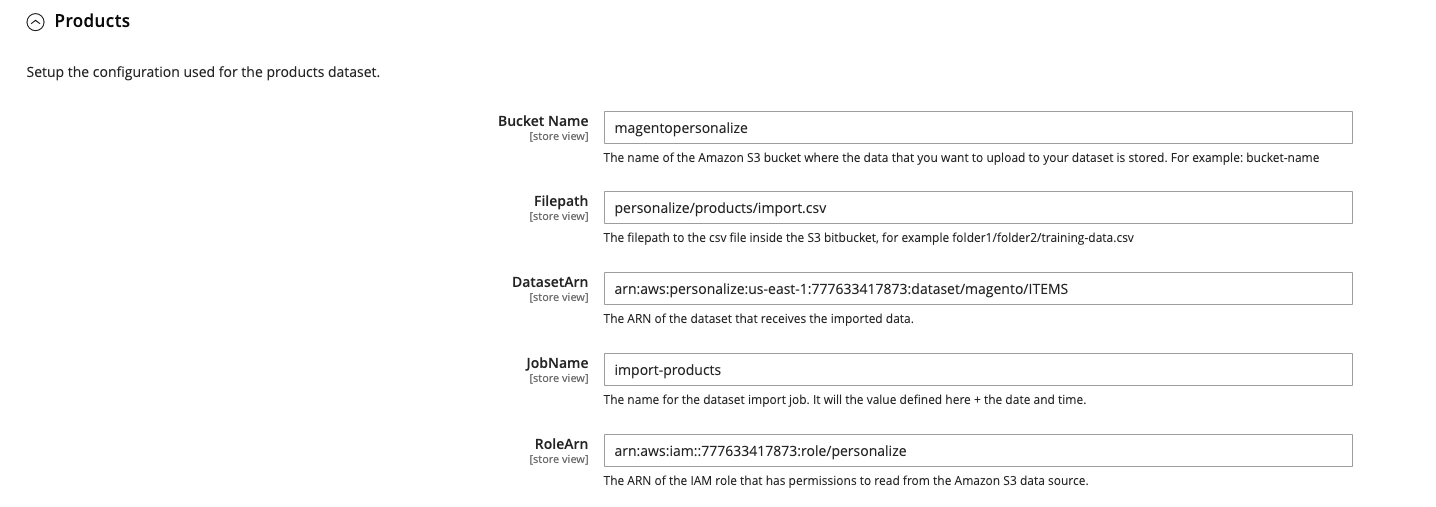The width and height of the screenshot is (1436, 507).
Task: Click the S3 bucket name help text
Action: (960, 158)
